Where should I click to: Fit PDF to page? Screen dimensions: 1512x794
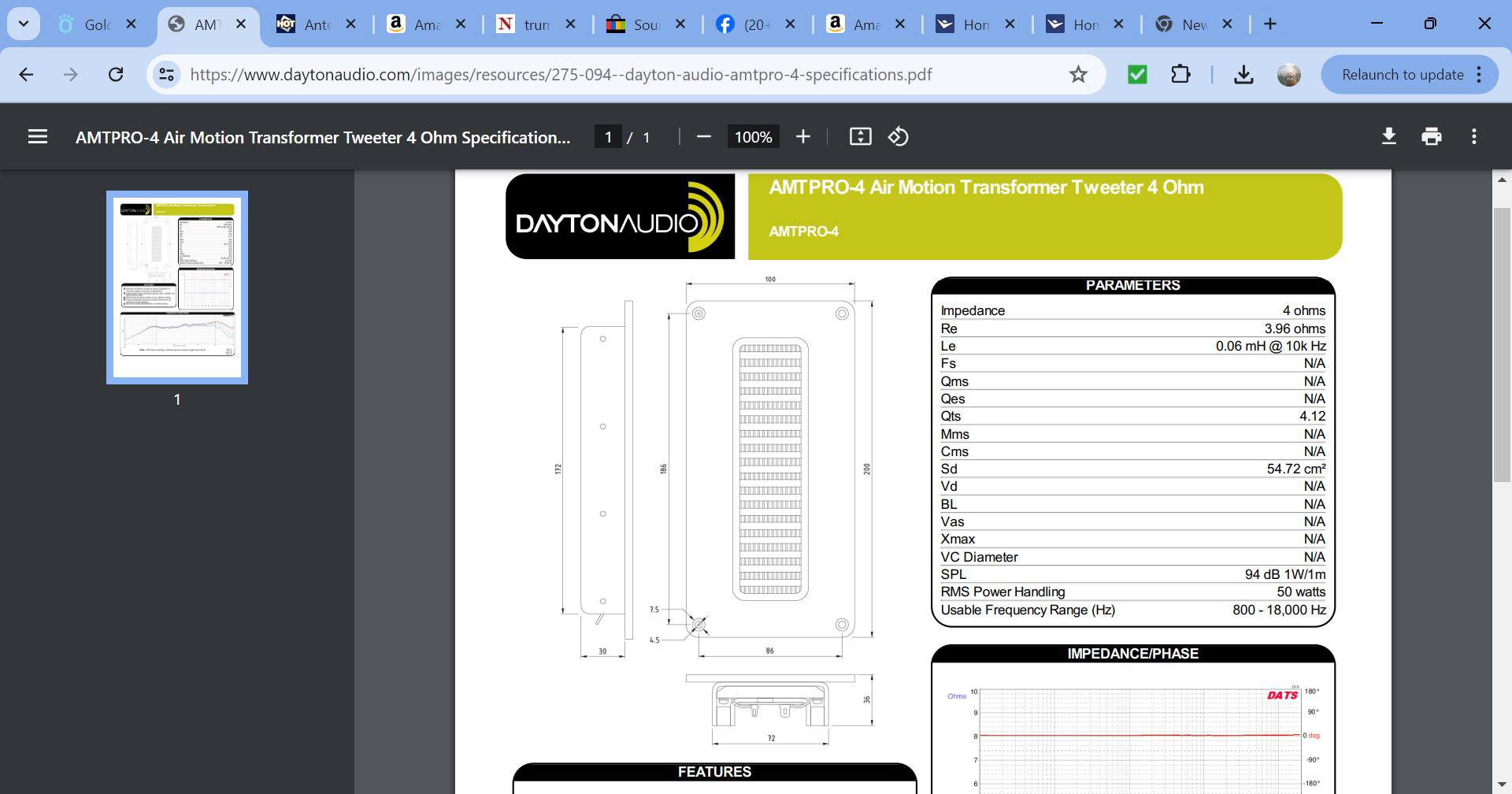861,137
